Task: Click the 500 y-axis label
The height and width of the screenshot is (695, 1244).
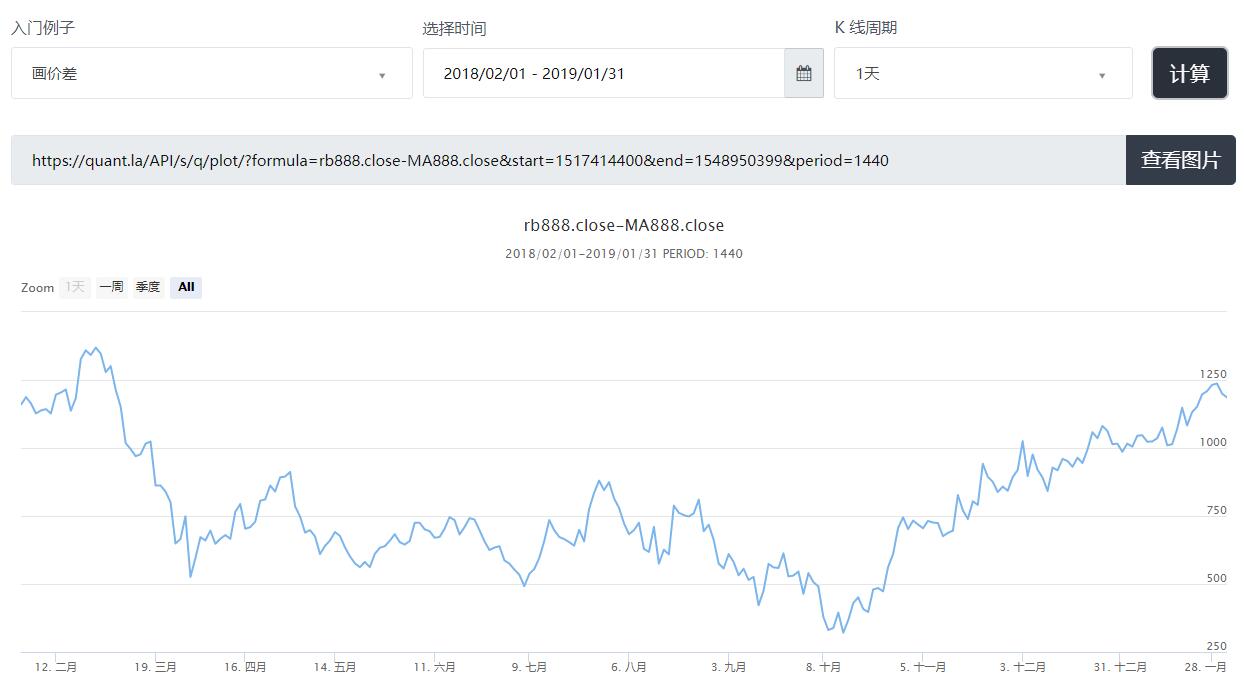Action: tap(1216, 578)
